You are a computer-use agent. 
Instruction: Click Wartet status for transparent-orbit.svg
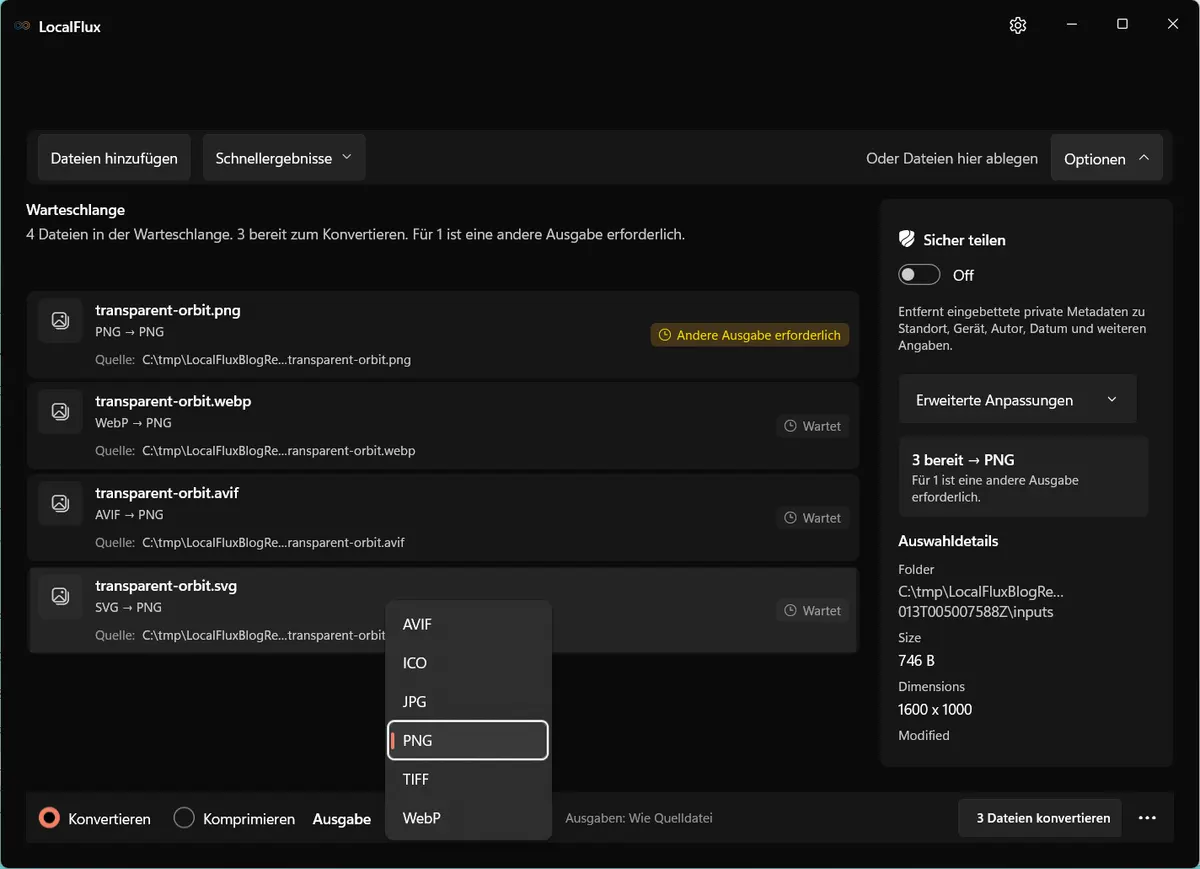coord(813,610)
